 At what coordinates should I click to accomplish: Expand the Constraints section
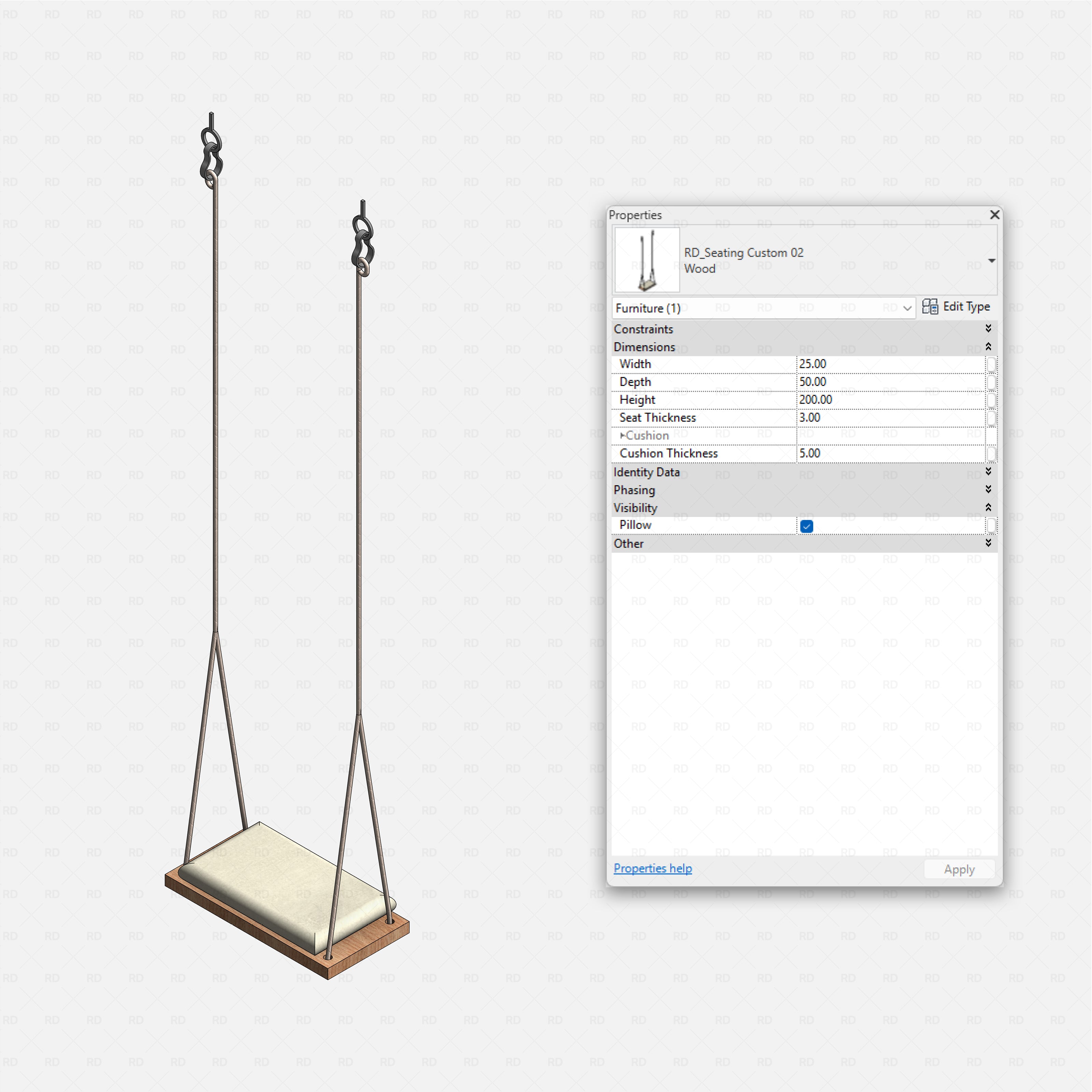pyautogui.click(x=989, y=328)
